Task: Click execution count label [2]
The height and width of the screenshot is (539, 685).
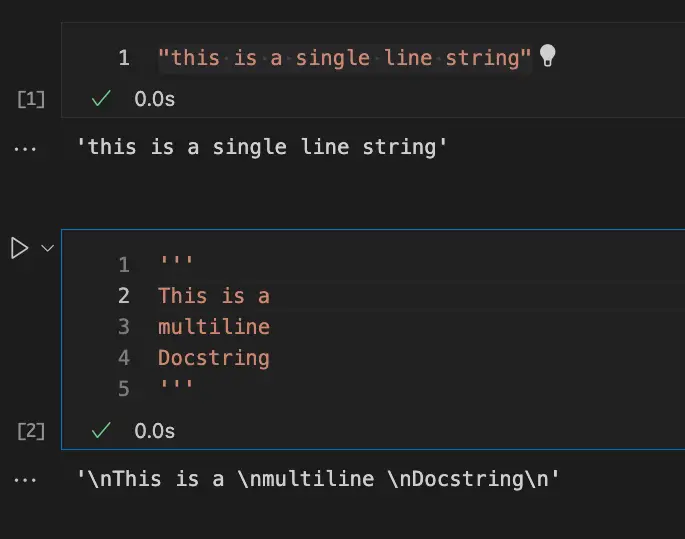Action: tap(32, 430)
